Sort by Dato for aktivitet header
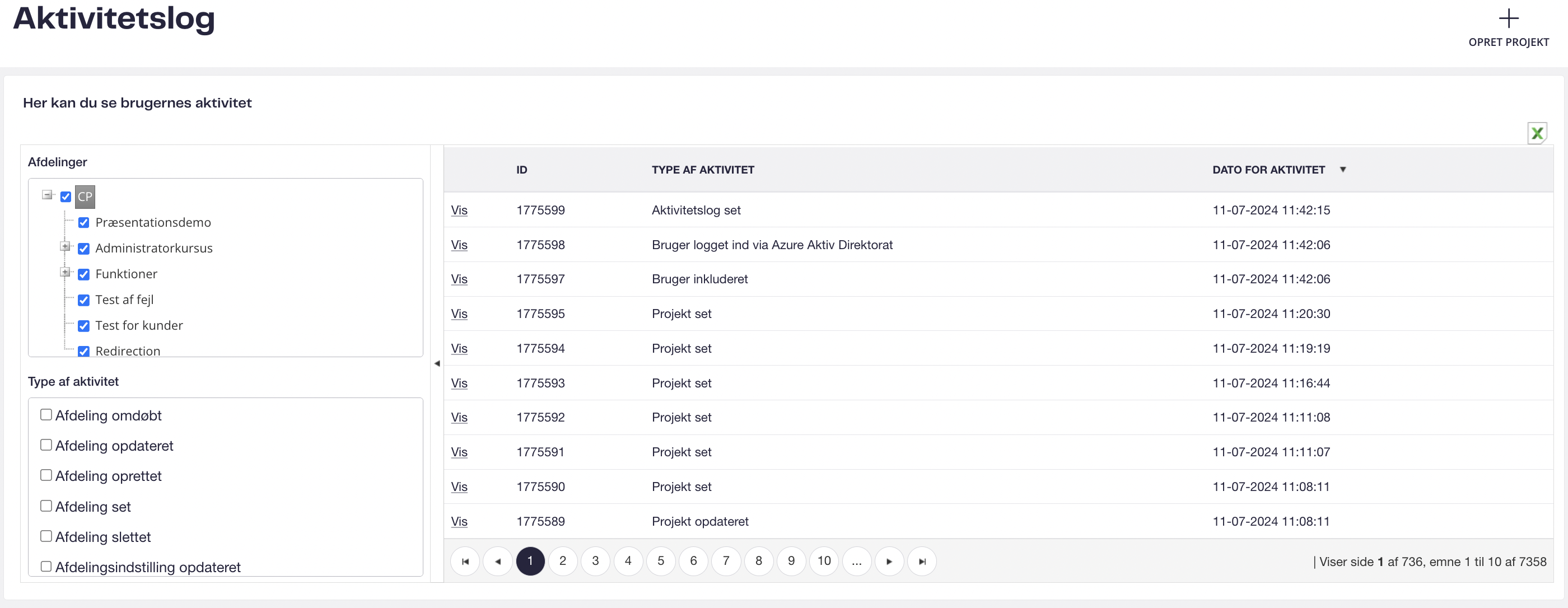This screenshot has width=1568, height=608. pyautogui.click(x=1268, y=170)
